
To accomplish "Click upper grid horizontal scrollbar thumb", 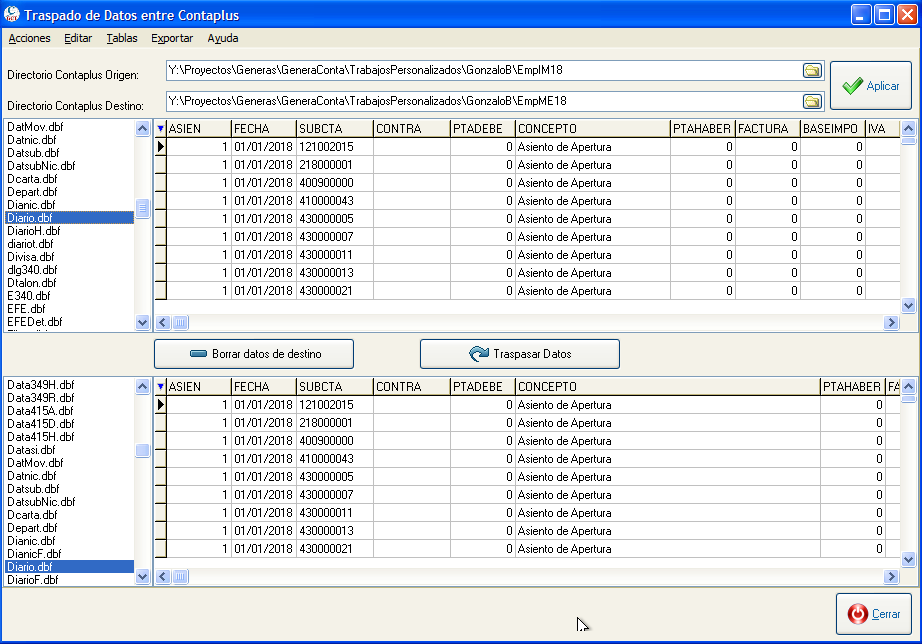I will click(181, 322).
